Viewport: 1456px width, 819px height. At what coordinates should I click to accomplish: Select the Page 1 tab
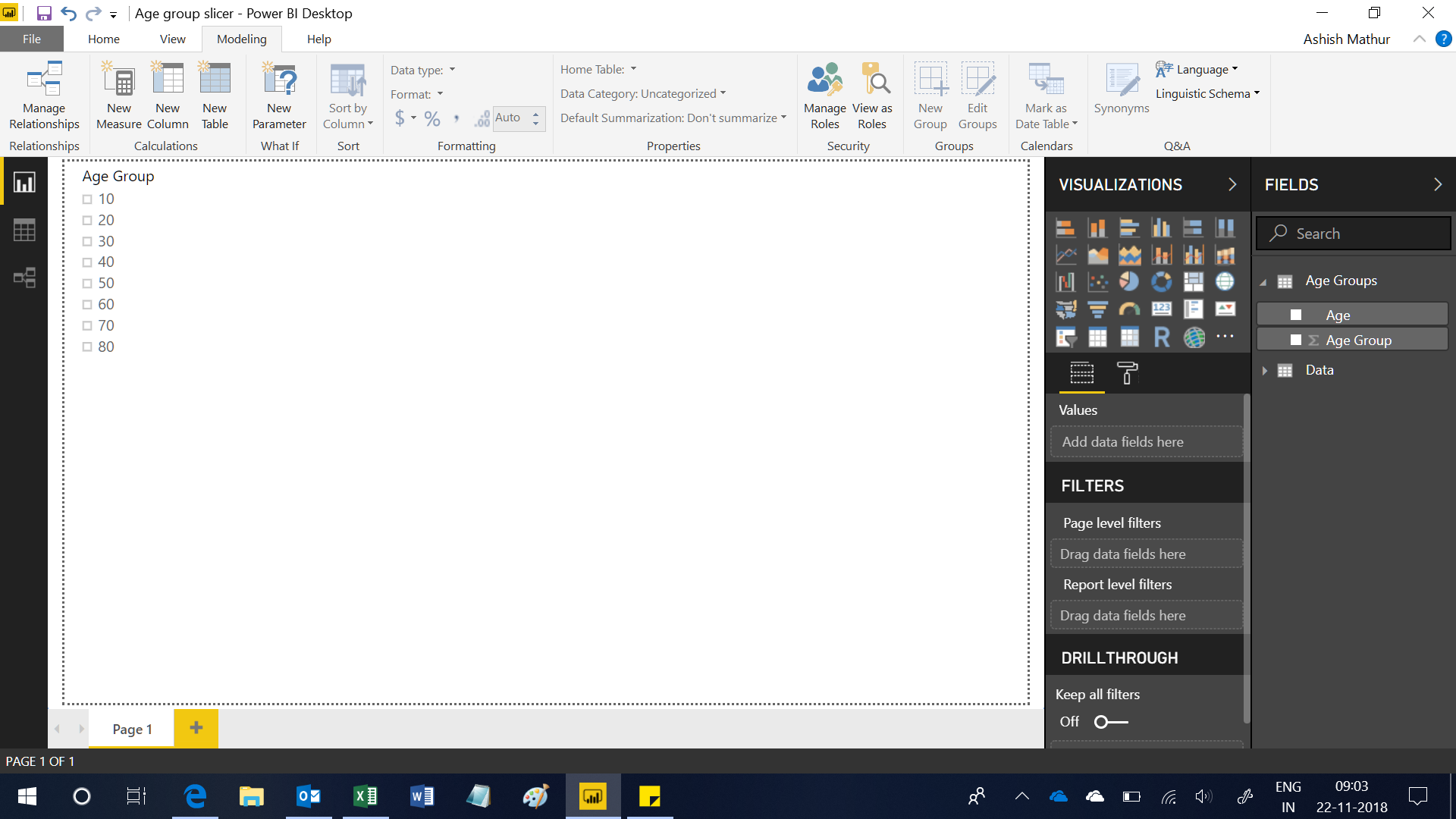tap(132, 729)
